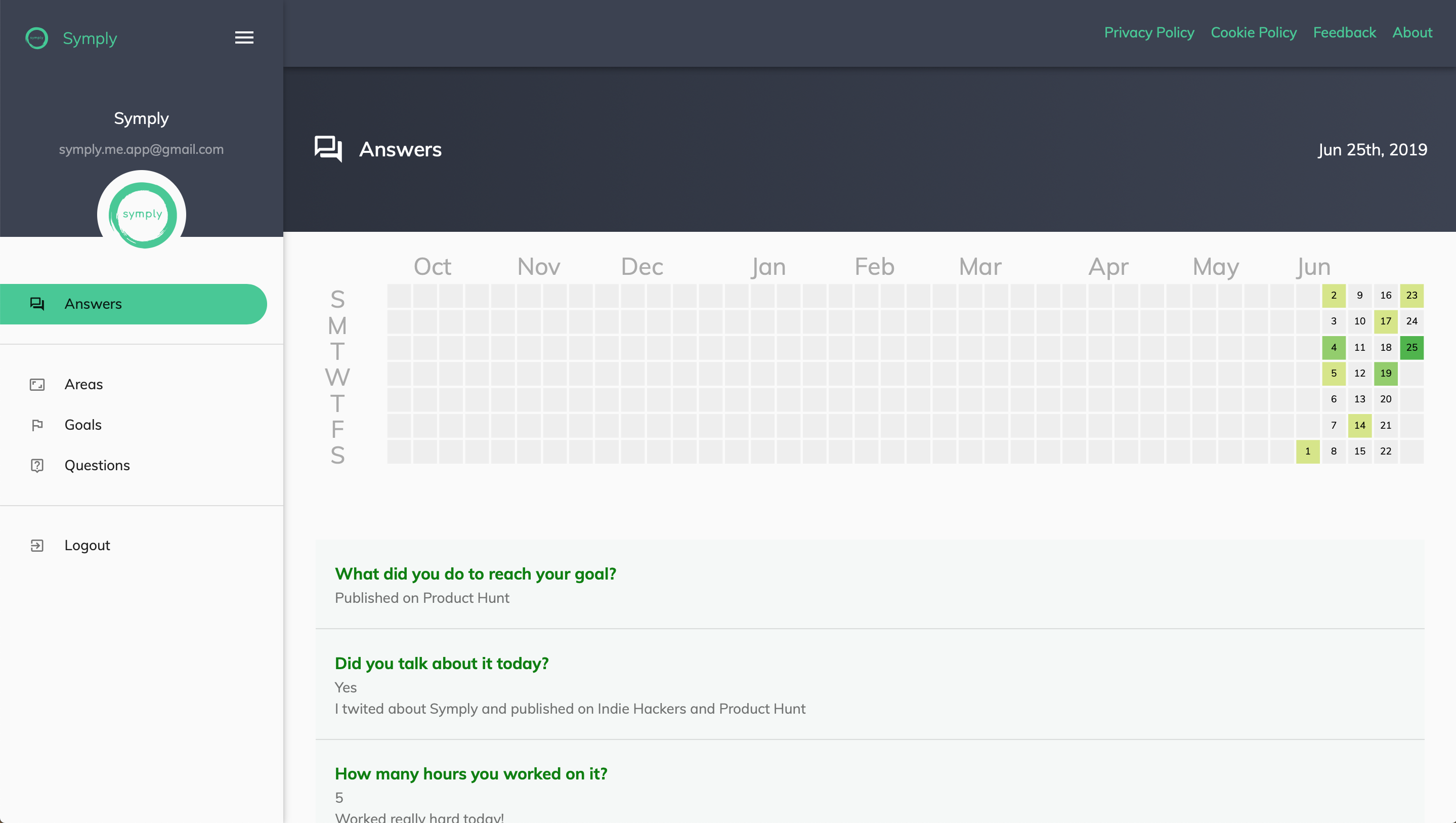Open the About link
This screenshot has height=823, width=1456.
(x=1412, y=33)
